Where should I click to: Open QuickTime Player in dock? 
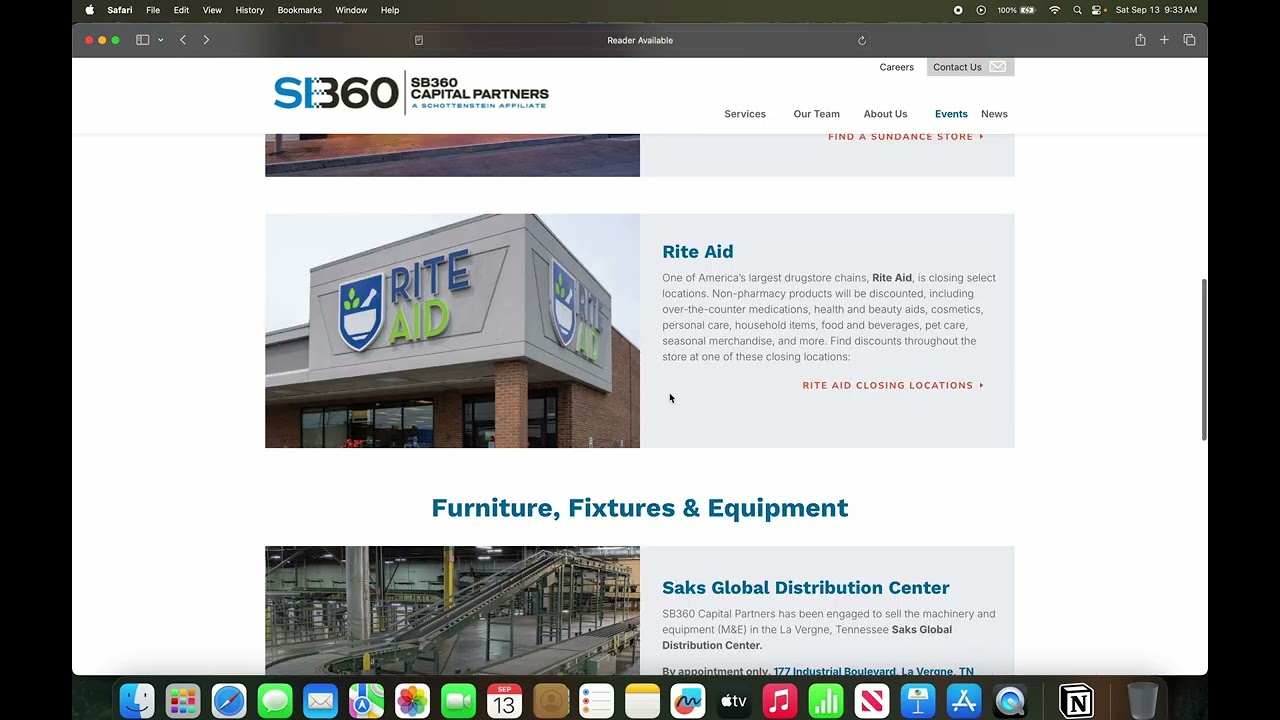[x=1010, y=701]
